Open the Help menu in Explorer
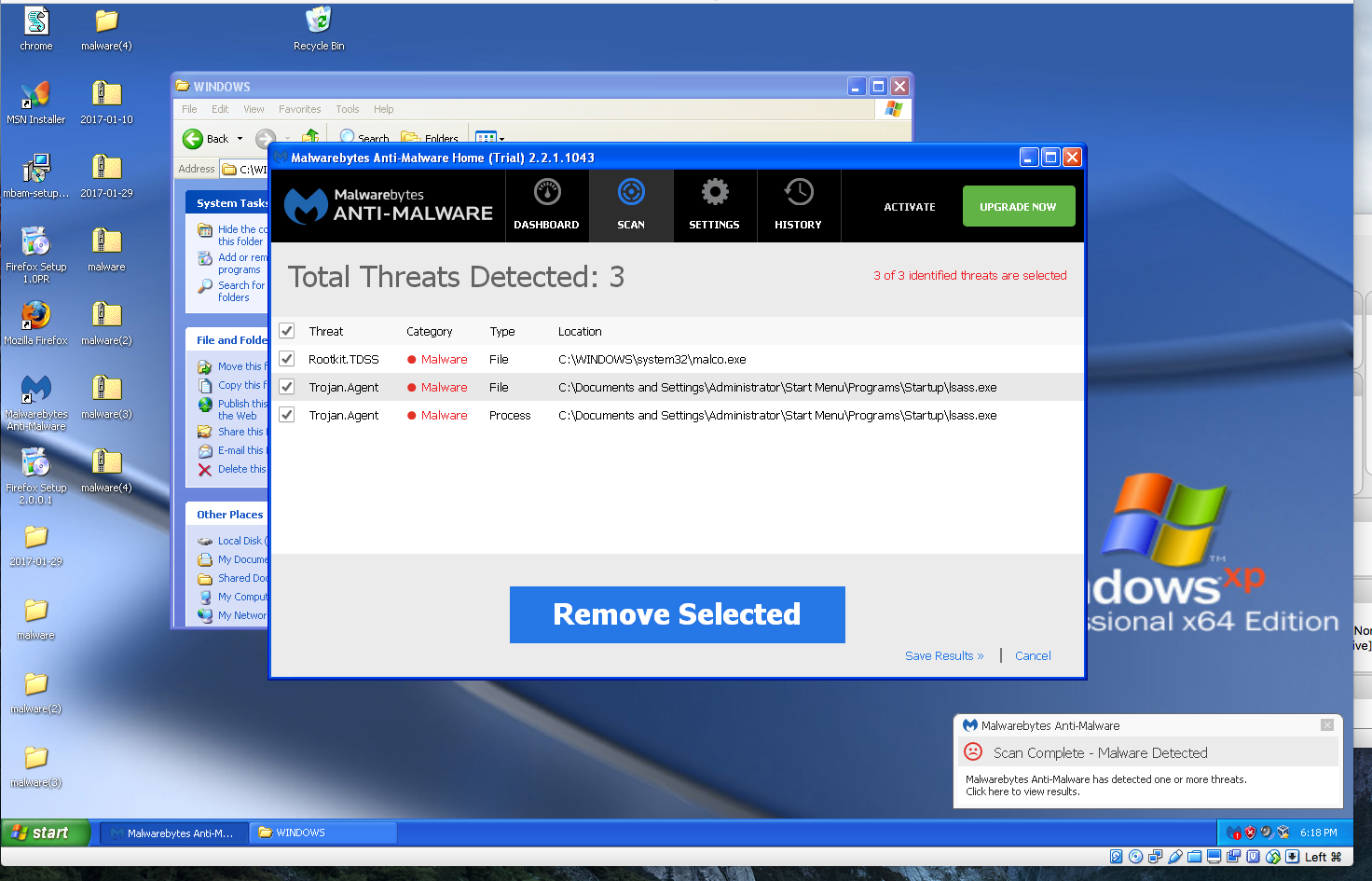Image resolution: width=1372 pixels, height=881 pixels. (x=384, y=109)
